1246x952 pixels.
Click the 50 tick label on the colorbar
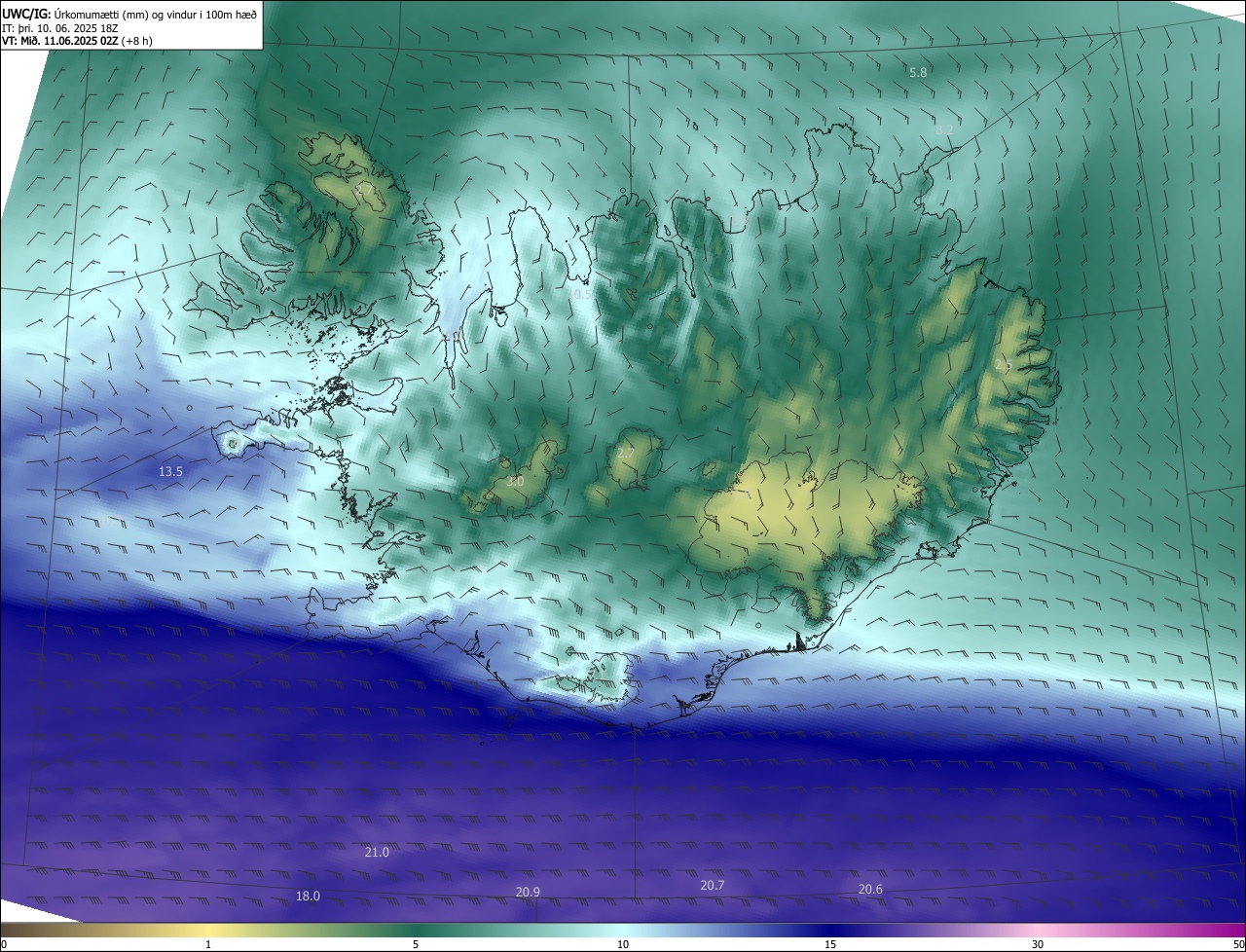click(1238, 944)
